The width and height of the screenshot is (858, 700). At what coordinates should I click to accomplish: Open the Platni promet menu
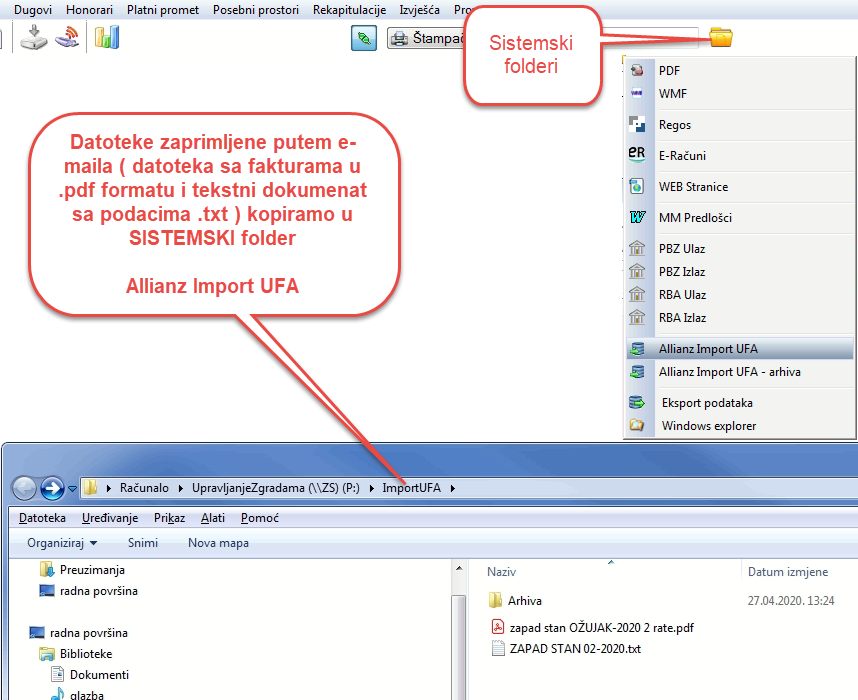[163, 9]
